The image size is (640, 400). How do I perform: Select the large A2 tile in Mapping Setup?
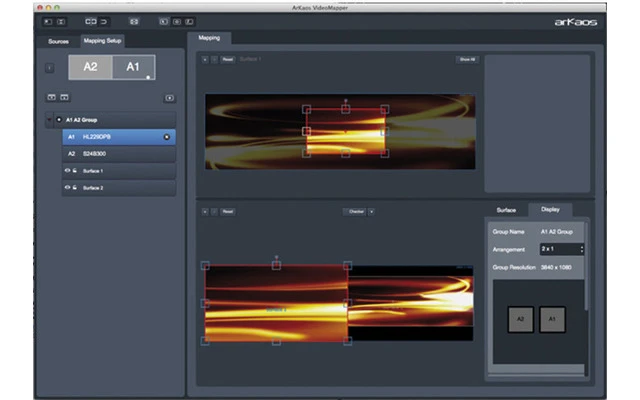click(90, 67)
